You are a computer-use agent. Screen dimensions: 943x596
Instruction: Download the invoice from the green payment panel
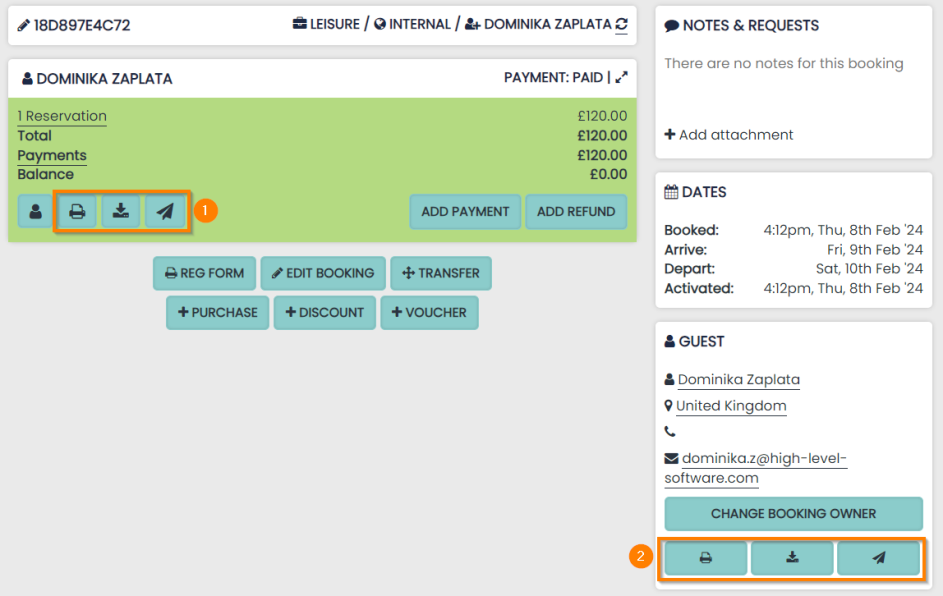pyautogui.click(x=121, y=212)
